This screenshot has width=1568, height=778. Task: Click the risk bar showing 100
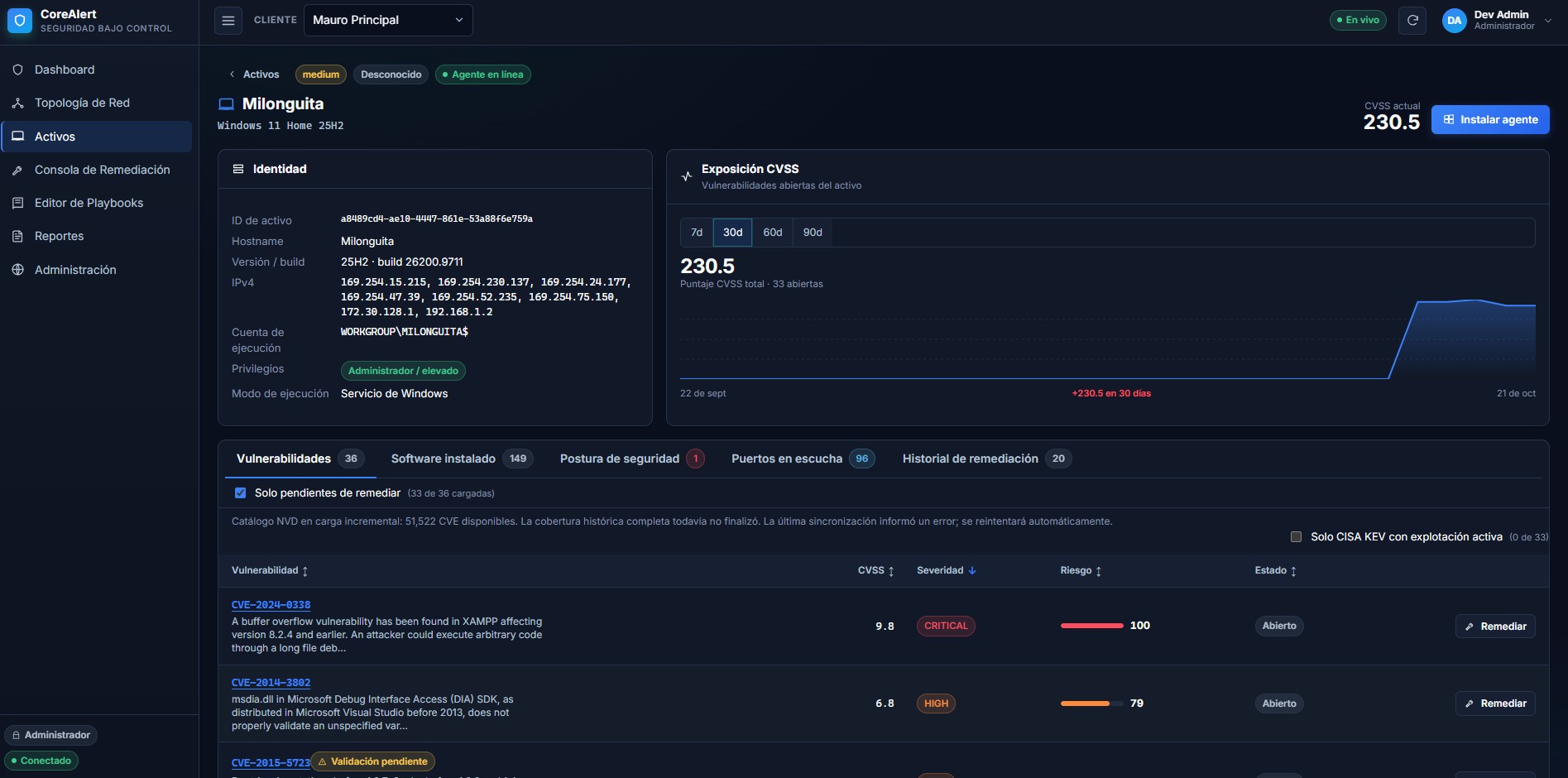(x=1091, y=626)
